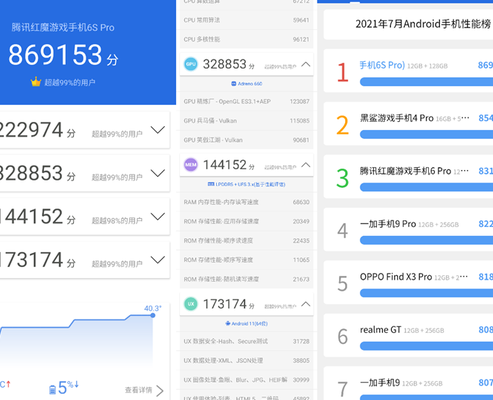Viewport: 493px width, 400px height.
Task: Open rank 2 黑鲨游戏手机4 Pro entry
Action: pos(408,124)
